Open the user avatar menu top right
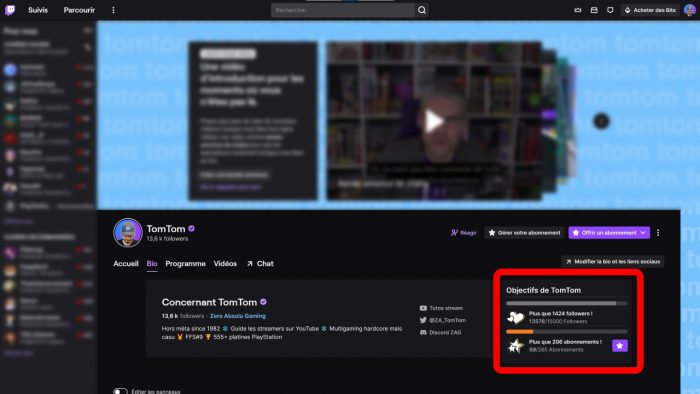This screenshot has width=700, height=394. coord(690,10)
